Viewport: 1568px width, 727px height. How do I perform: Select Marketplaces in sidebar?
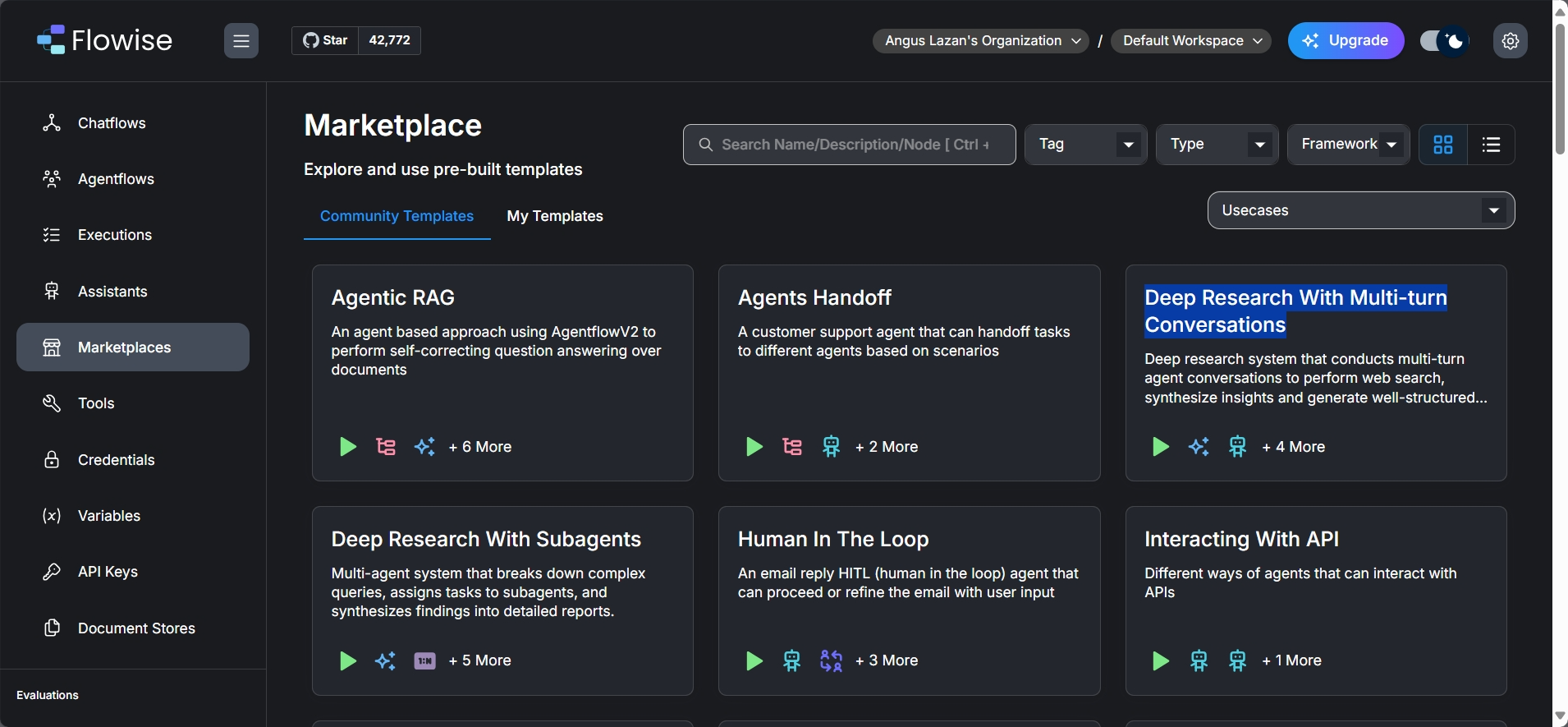(133, 347)
